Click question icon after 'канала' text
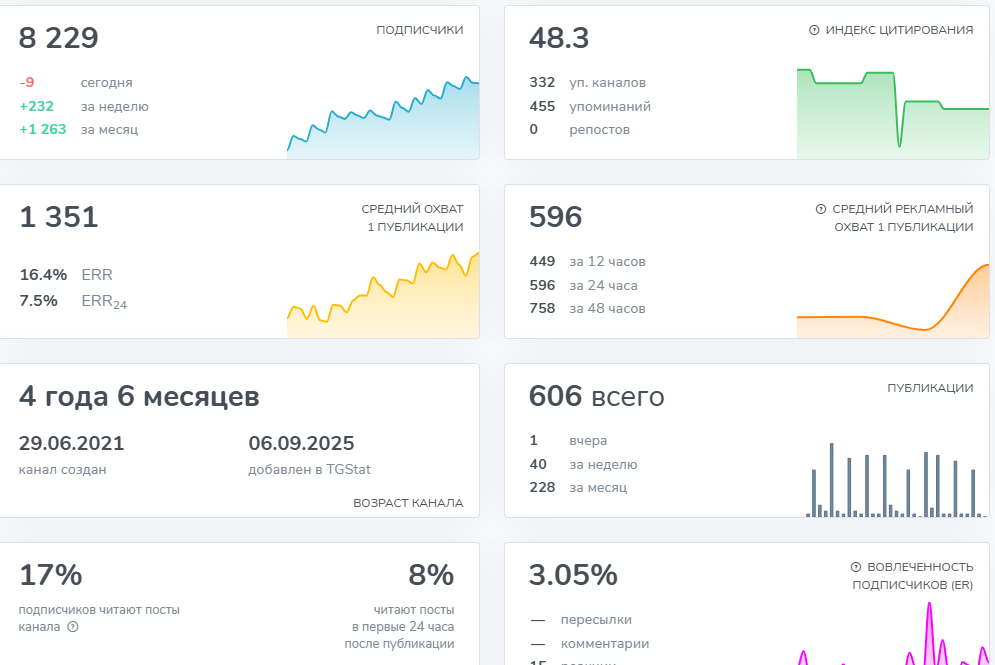The width and height of the screenshot is (995, 665). pyautogui.click(x=72, y=627)
